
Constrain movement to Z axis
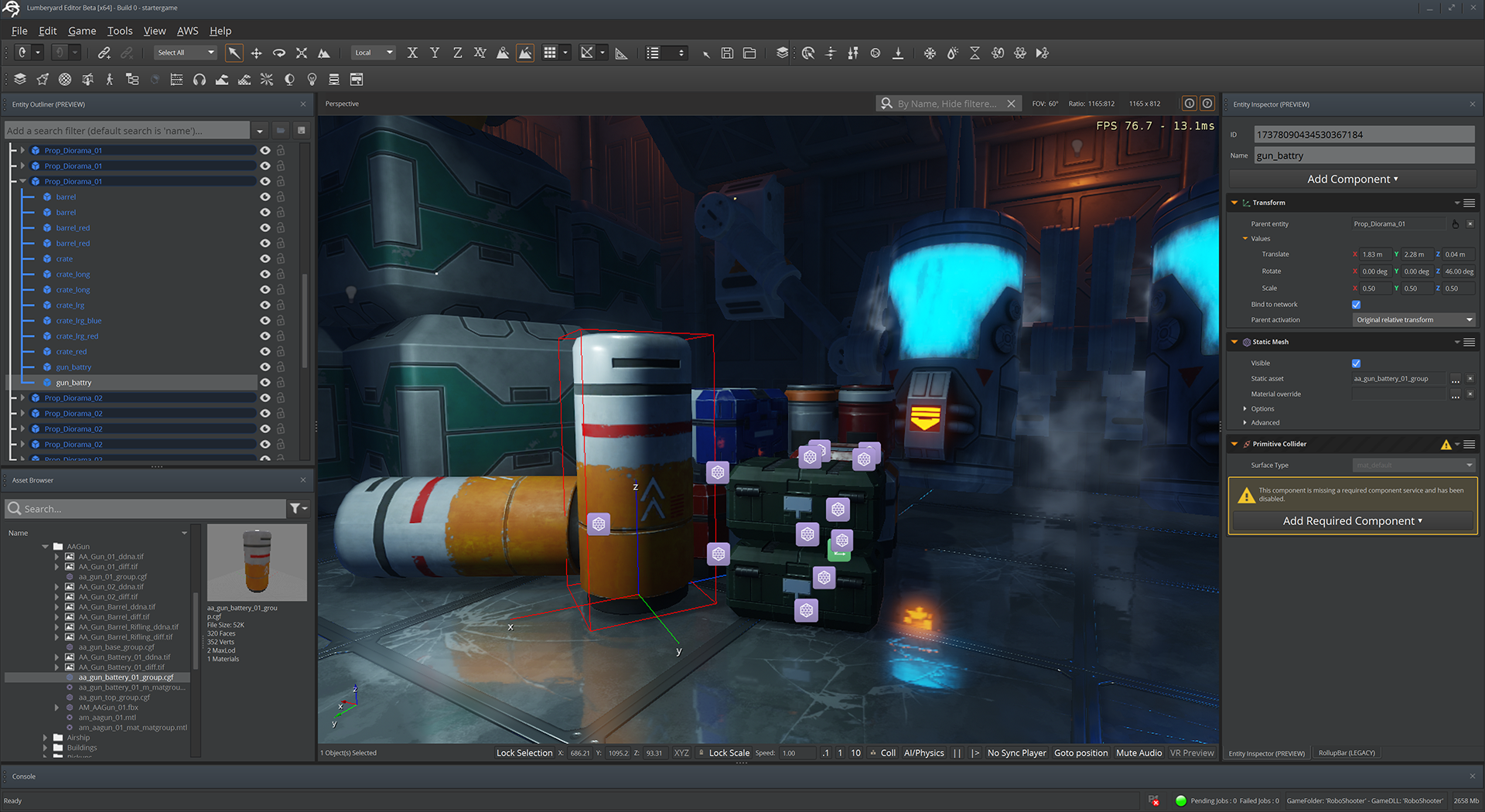coord(457,53)
